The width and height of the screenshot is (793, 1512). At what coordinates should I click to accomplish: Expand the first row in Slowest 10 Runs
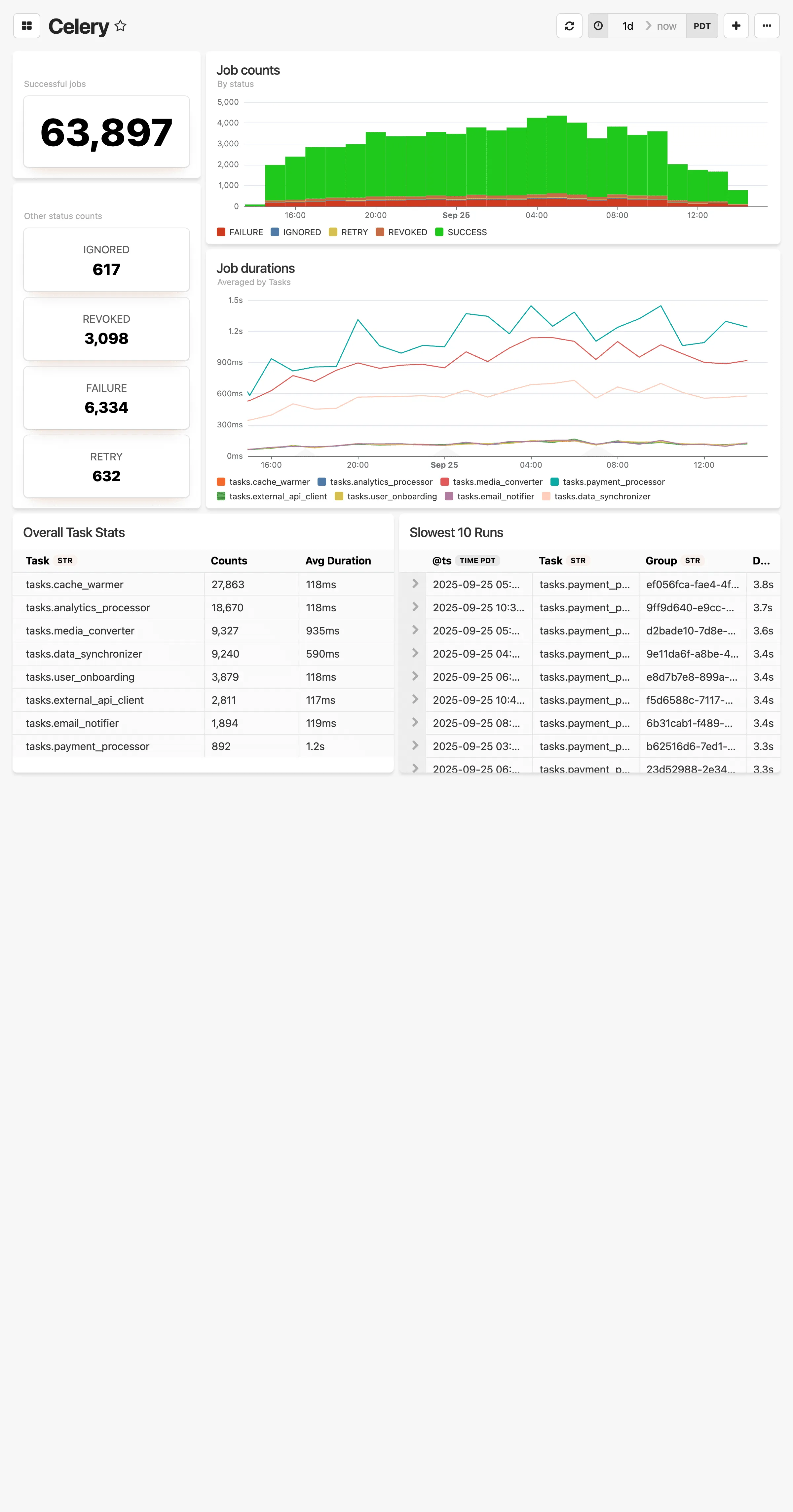(x=415, y=584)
